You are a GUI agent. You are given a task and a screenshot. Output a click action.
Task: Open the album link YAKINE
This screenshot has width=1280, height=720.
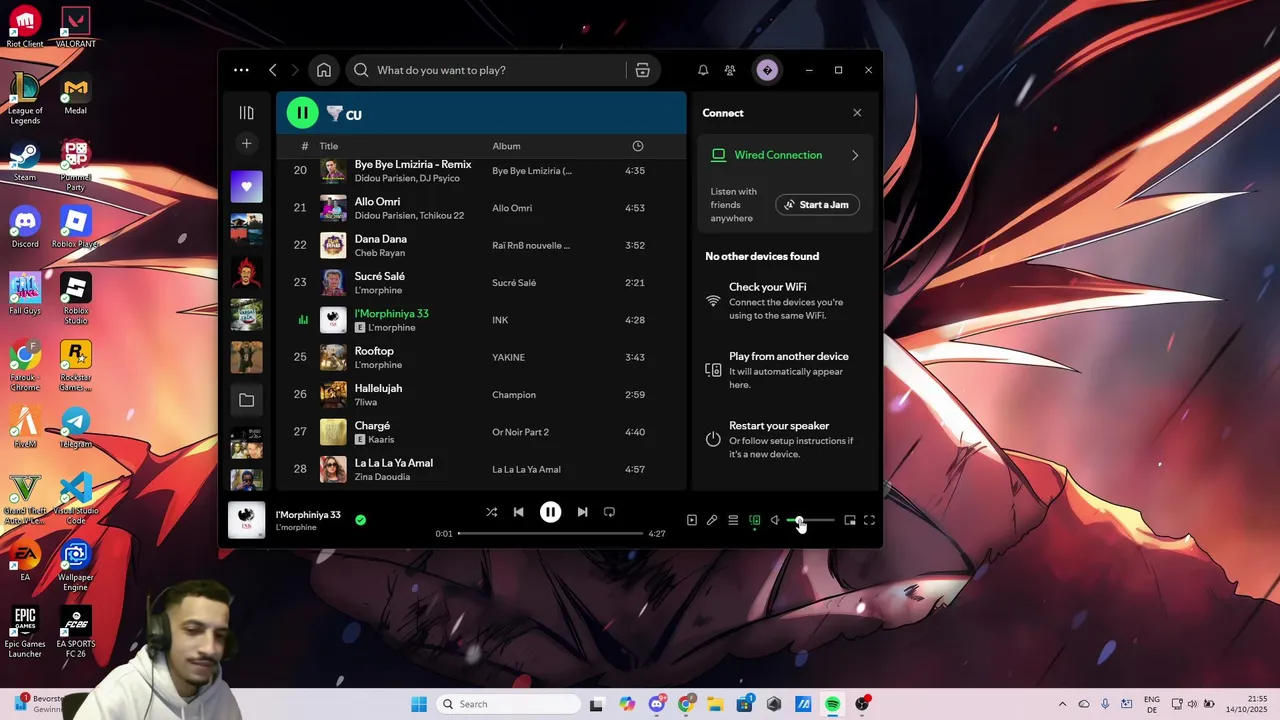(509, 357)
